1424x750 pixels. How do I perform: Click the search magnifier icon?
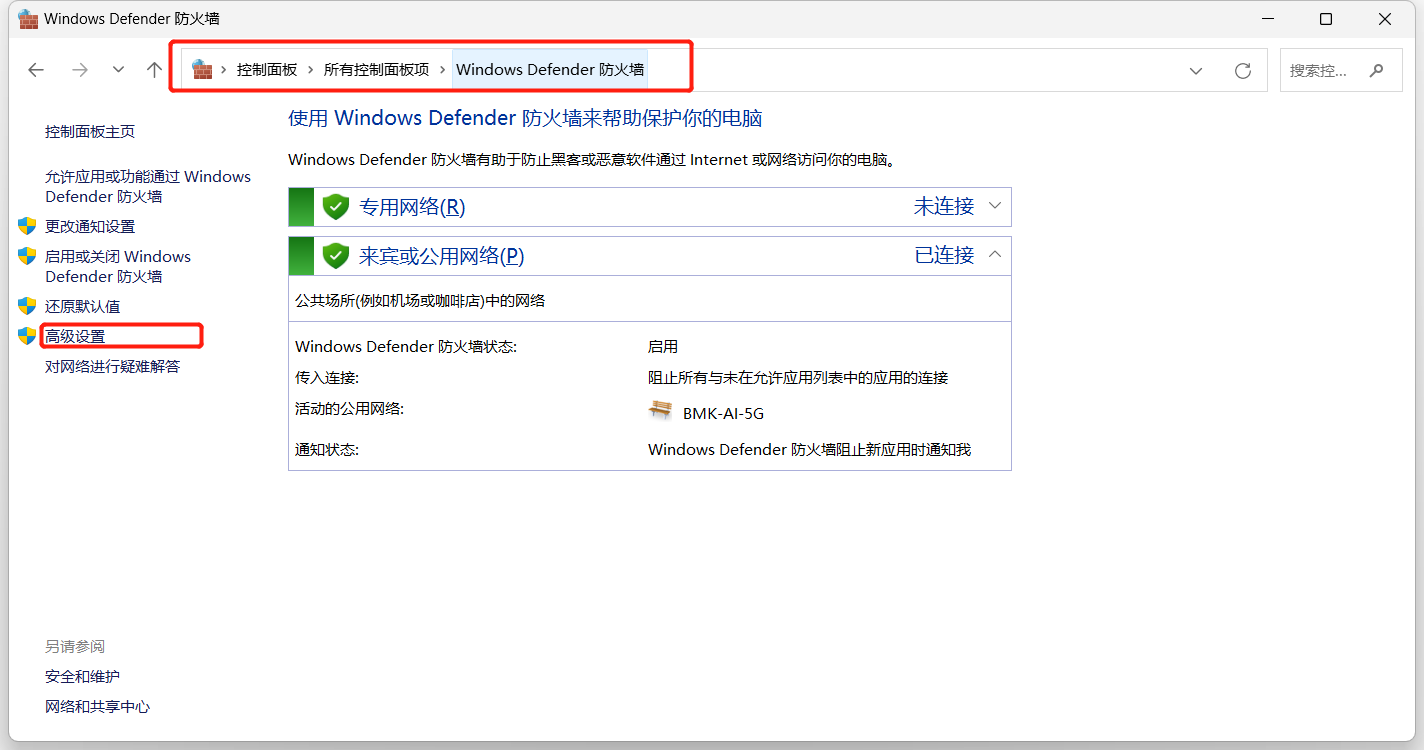pyautogui.click(x=1377, y=70)
